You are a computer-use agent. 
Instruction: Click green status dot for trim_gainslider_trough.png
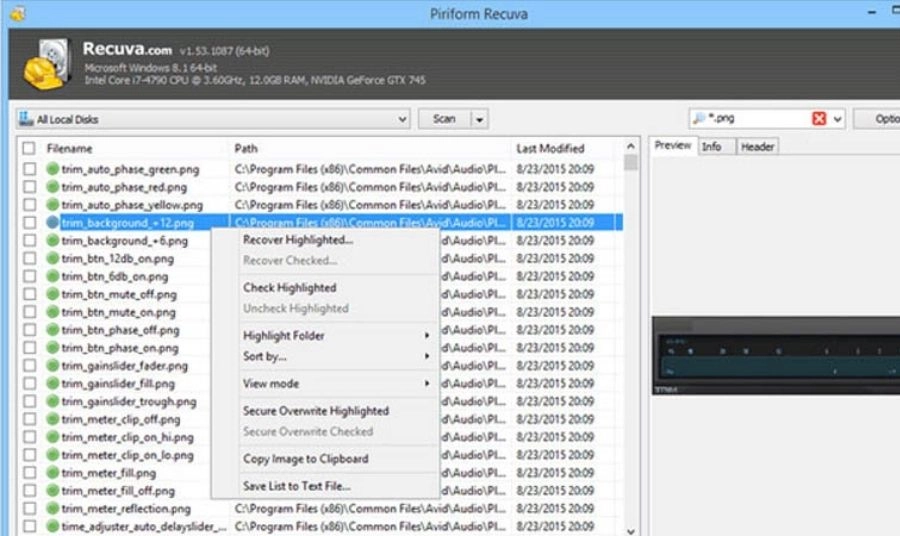click(x=53, y=401)
